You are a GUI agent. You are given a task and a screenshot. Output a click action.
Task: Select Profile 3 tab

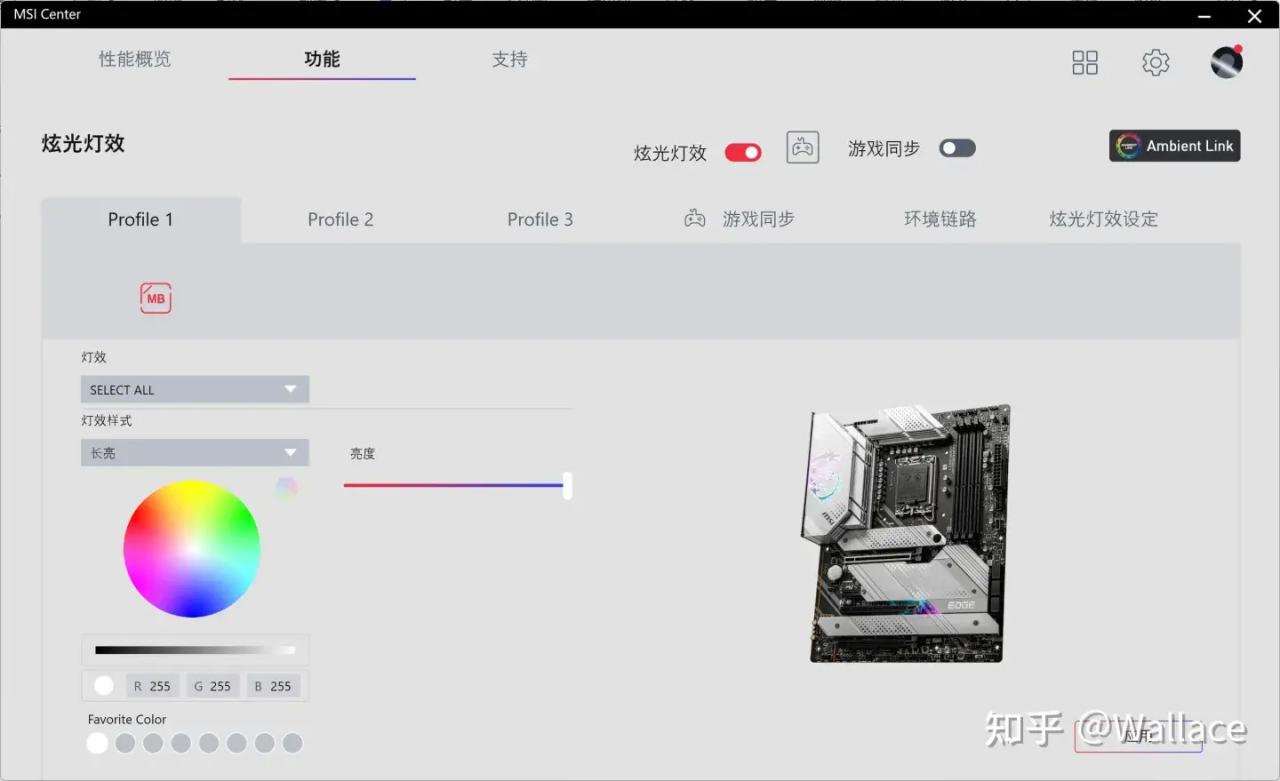(x=540, y=219)
